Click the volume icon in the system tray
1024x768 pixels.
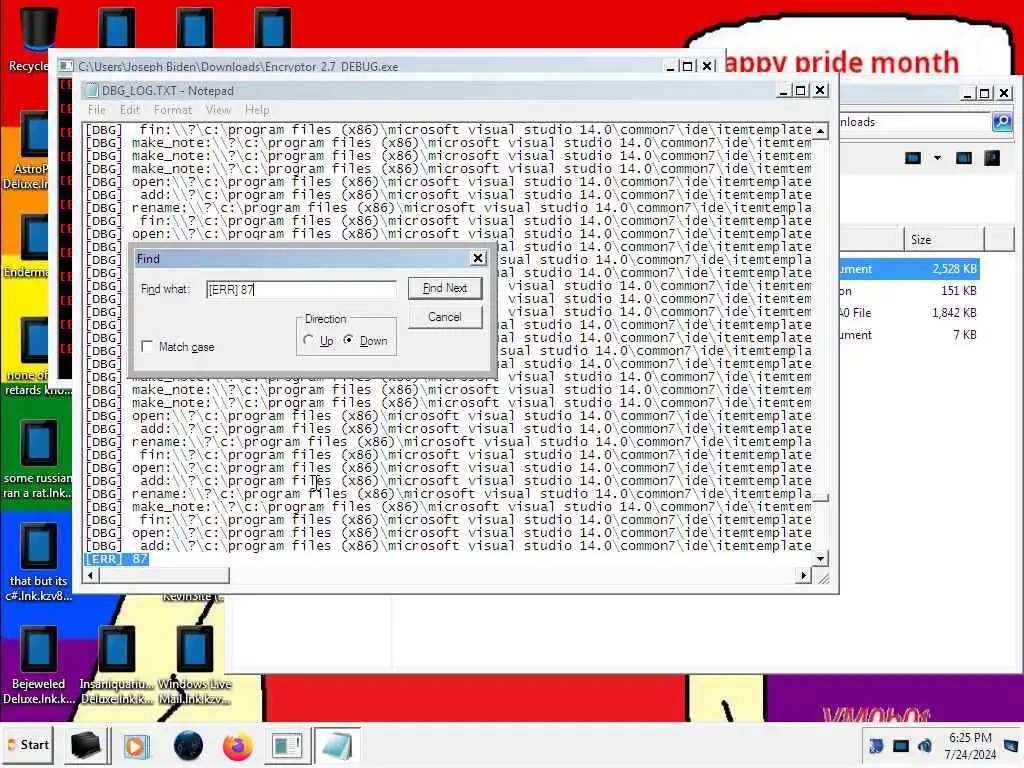[x=925, y=745]
